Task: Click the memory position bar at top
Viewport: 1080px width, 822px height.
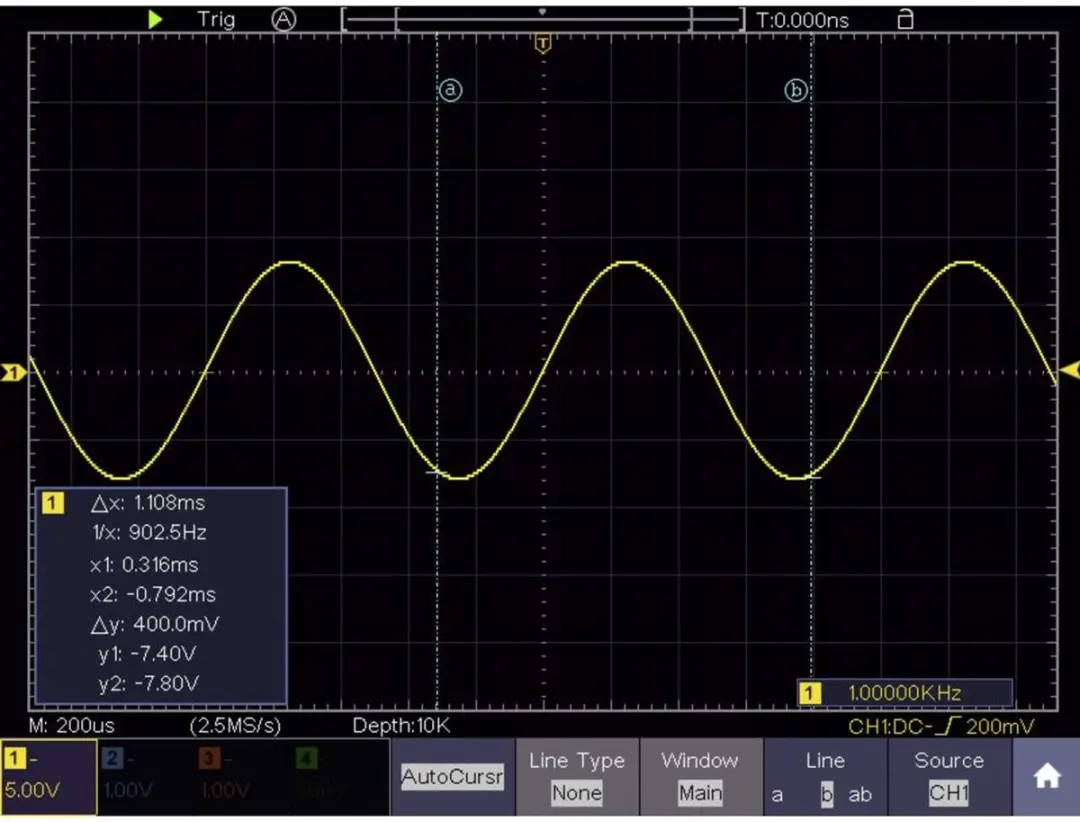Action: point(543,19)
